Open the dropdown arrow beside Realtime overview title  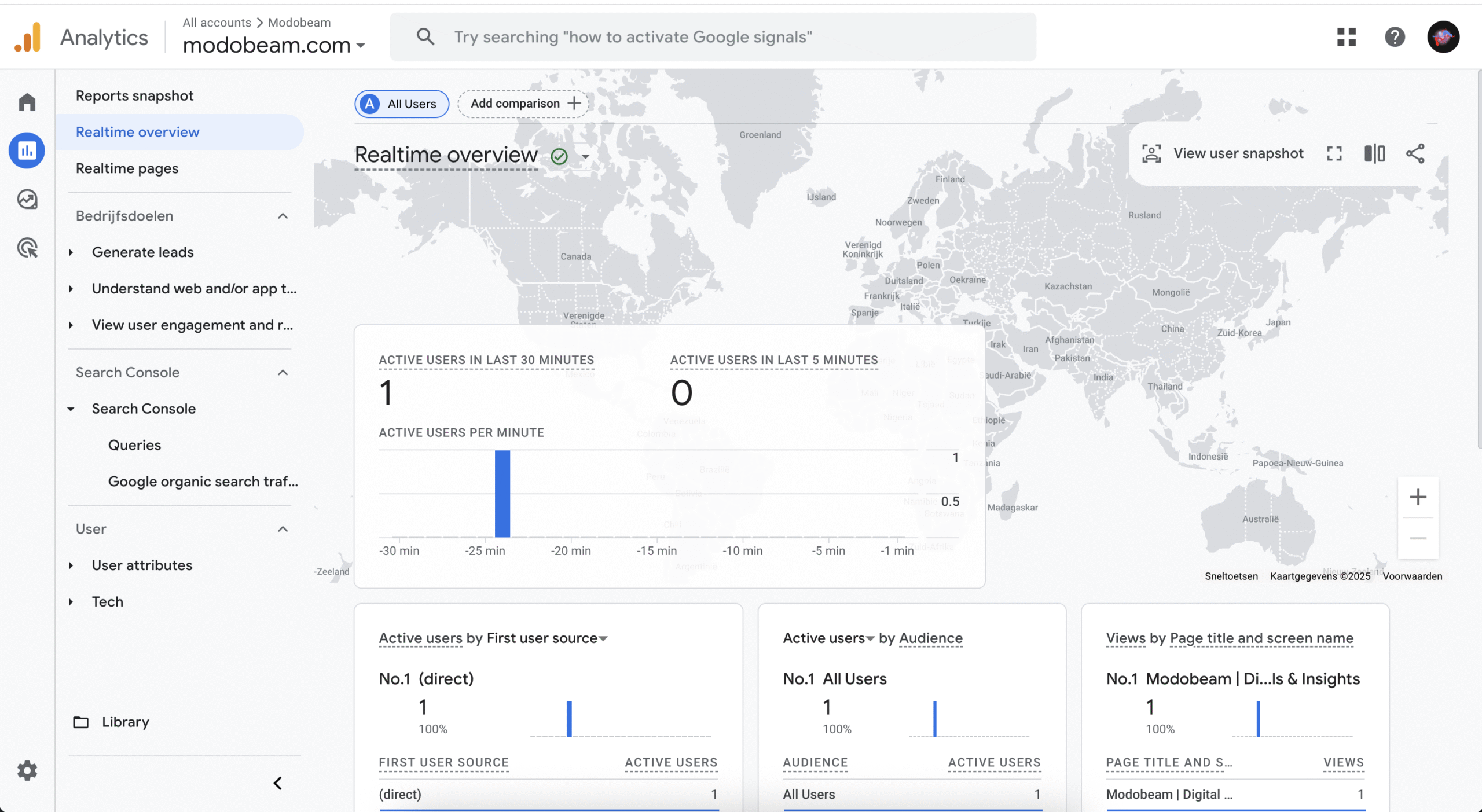[585, 157]
